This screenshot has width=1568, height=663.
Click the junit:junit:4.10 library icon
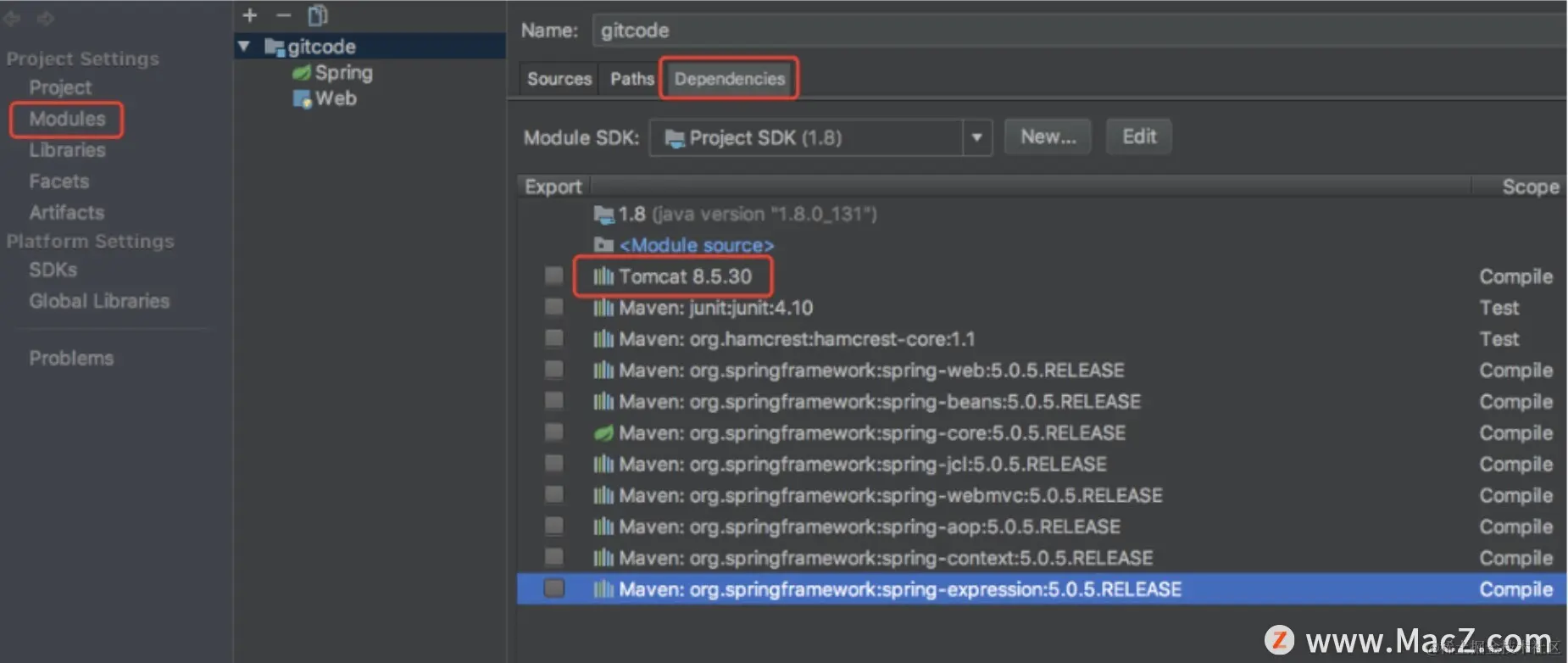603,308
